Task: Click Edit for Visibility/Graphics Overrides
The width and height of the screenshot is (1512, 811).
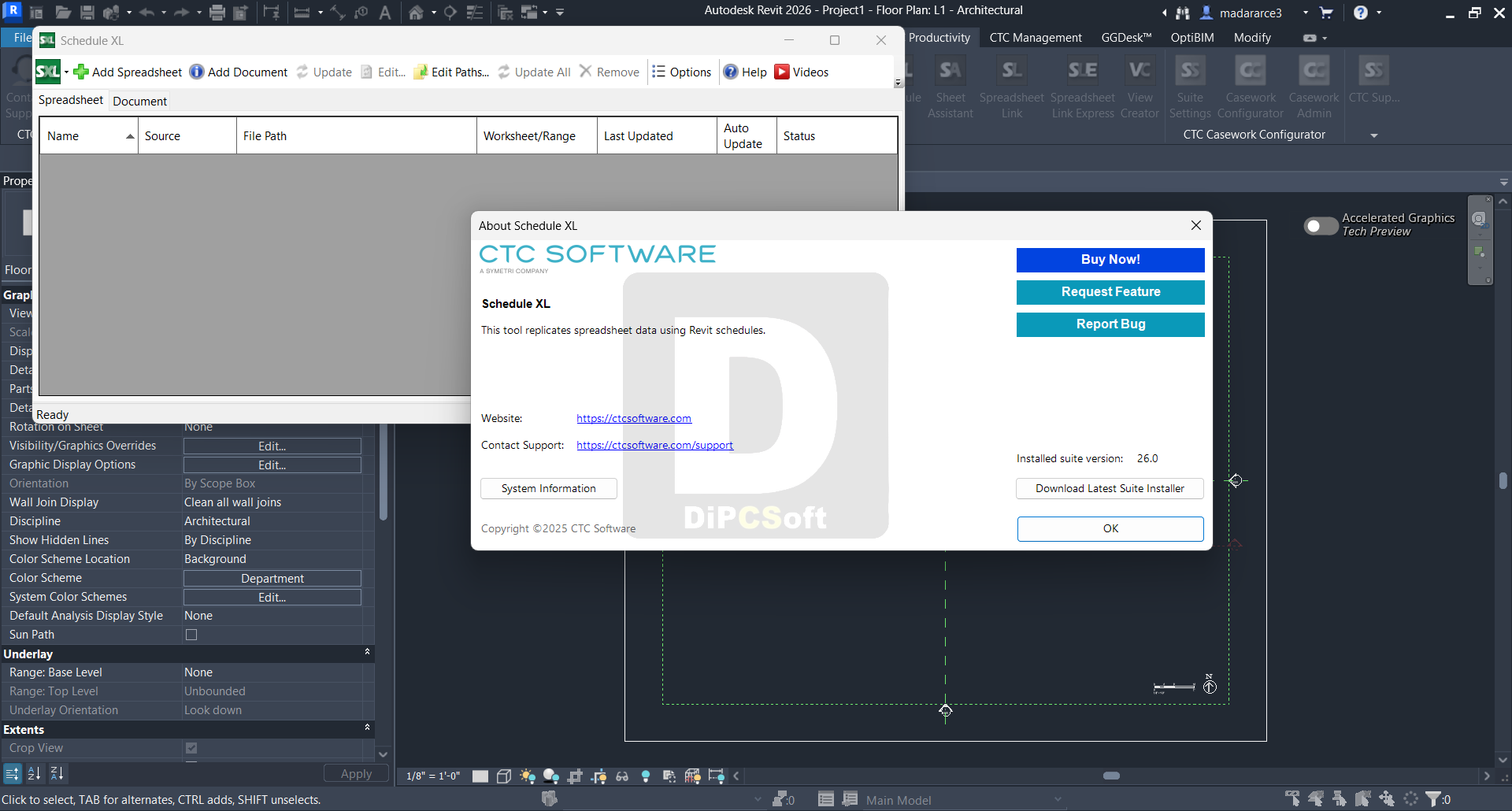Action: 272,446
